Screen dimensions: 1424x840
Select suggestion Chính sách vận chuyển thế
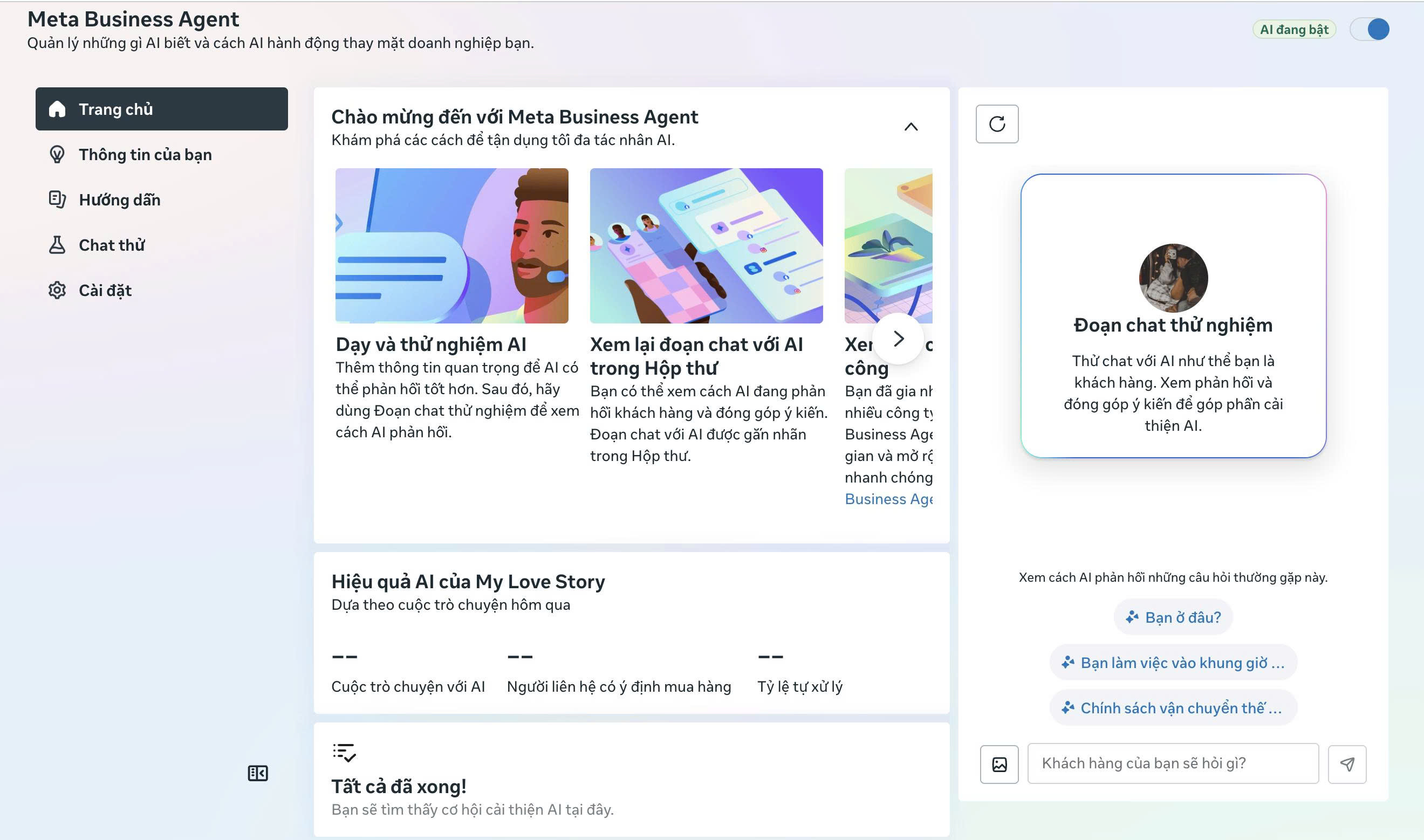coord(1173,707)
